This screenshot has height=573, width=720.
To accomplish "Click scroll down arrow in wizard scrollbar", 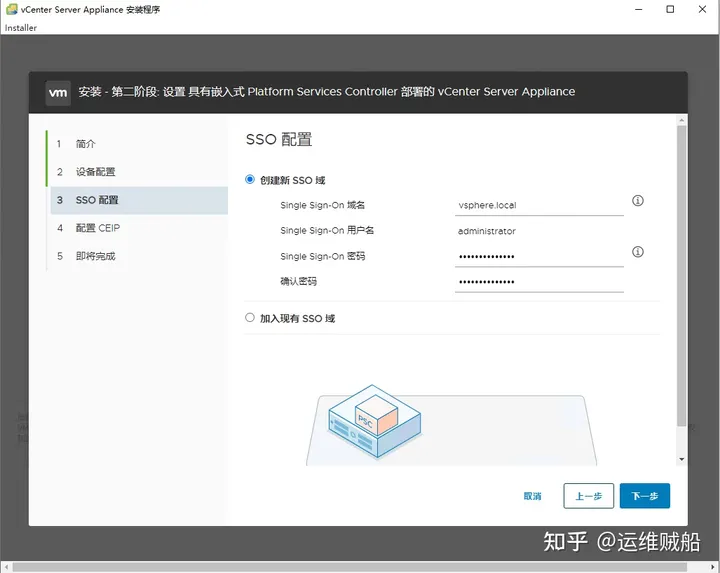I will [x=682, y=459].
